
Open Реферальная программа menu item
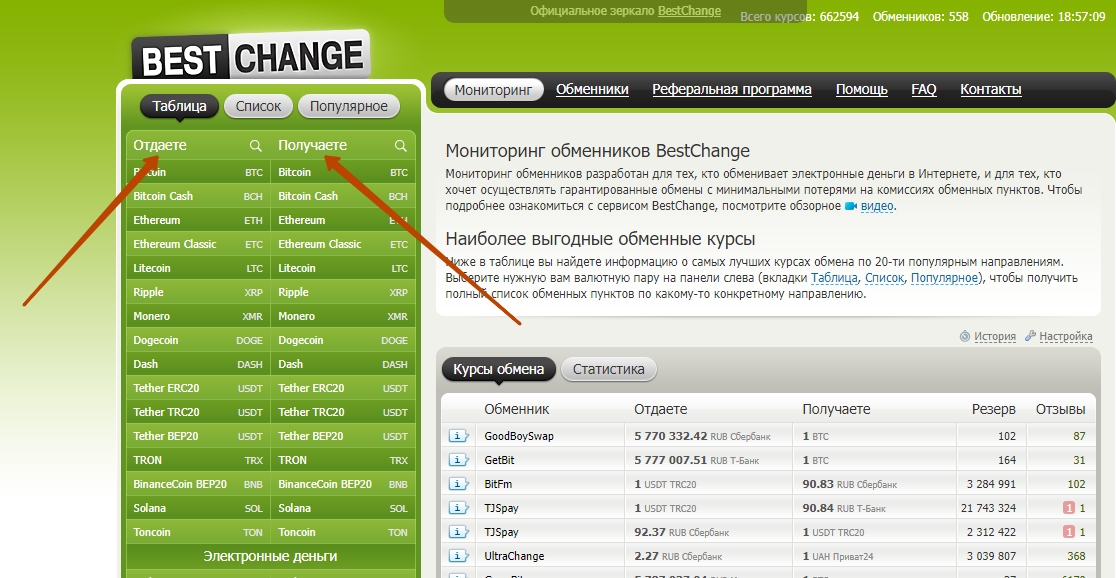tap(732, 90)
